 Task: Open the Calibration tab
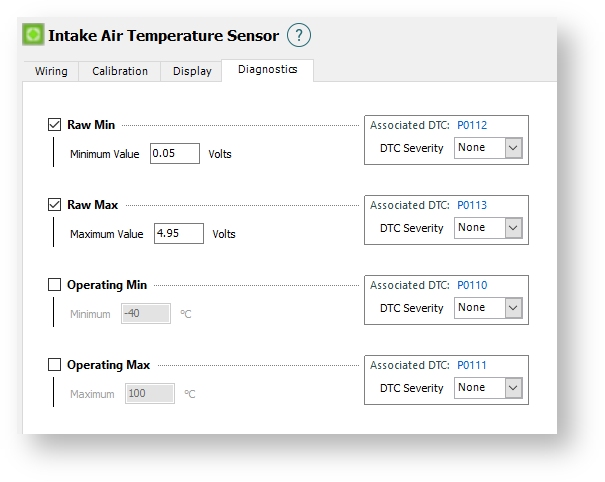120,71
